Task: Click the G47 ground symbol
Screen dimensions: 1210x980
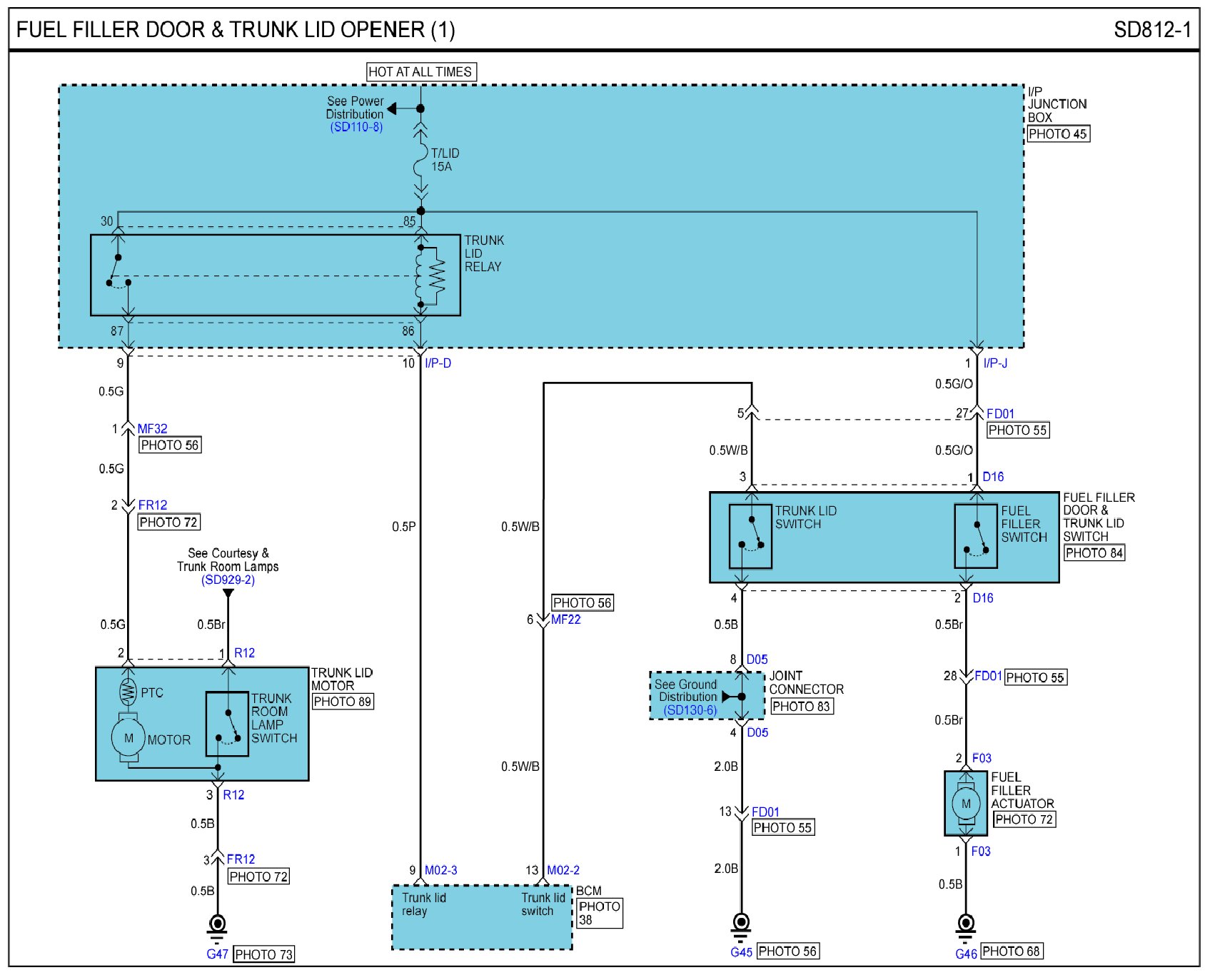Action: coord(217,926)
